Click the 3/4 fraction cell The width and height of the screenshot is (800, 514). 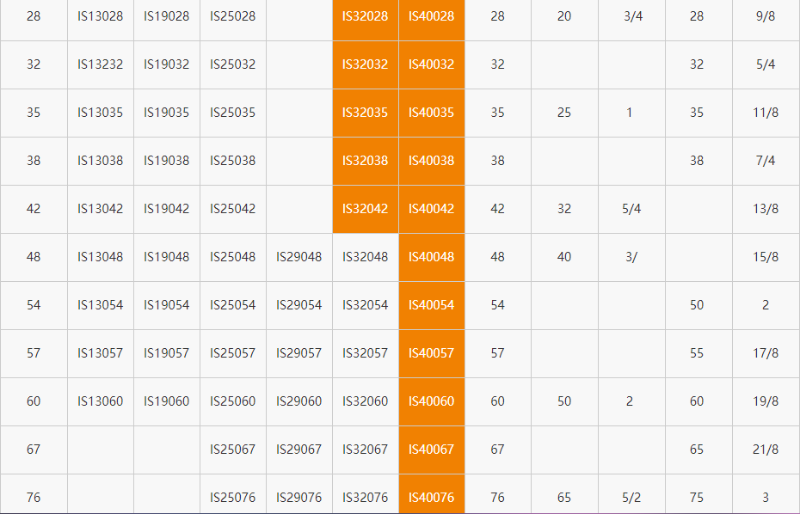(x=632, y=17)
